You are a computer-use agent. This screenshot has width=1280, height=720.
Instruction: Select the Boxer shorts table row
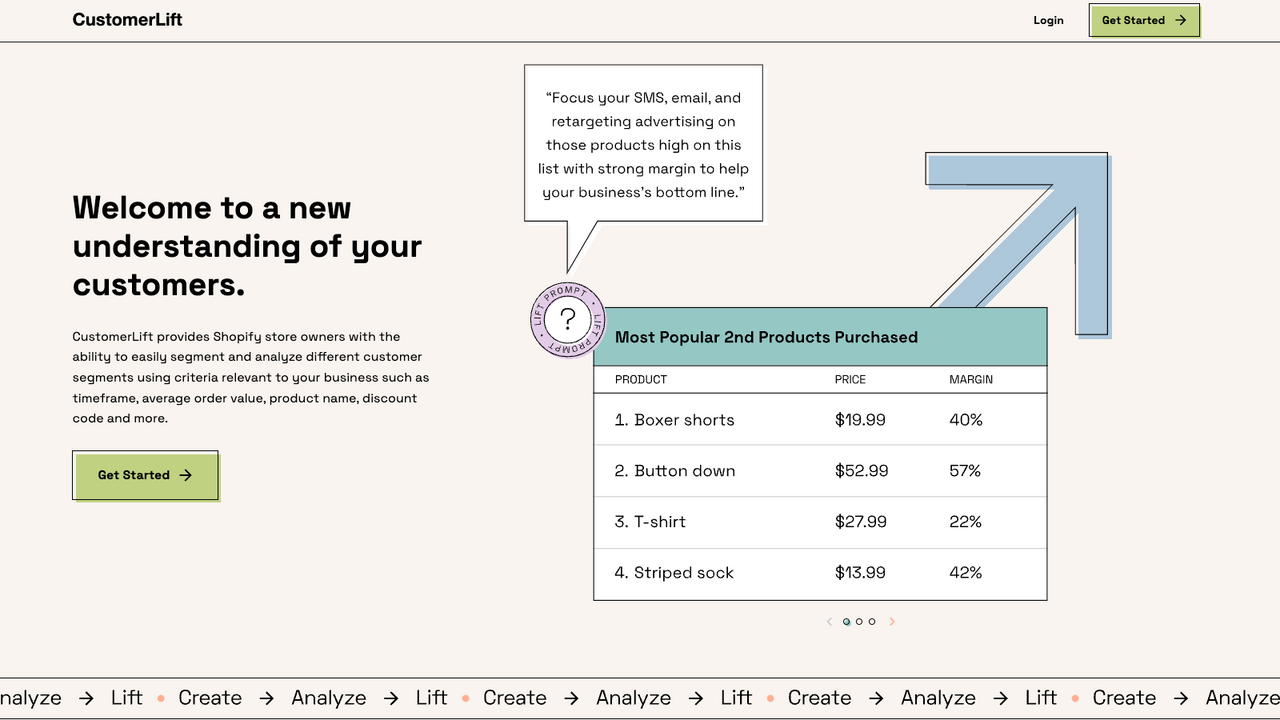820,420
